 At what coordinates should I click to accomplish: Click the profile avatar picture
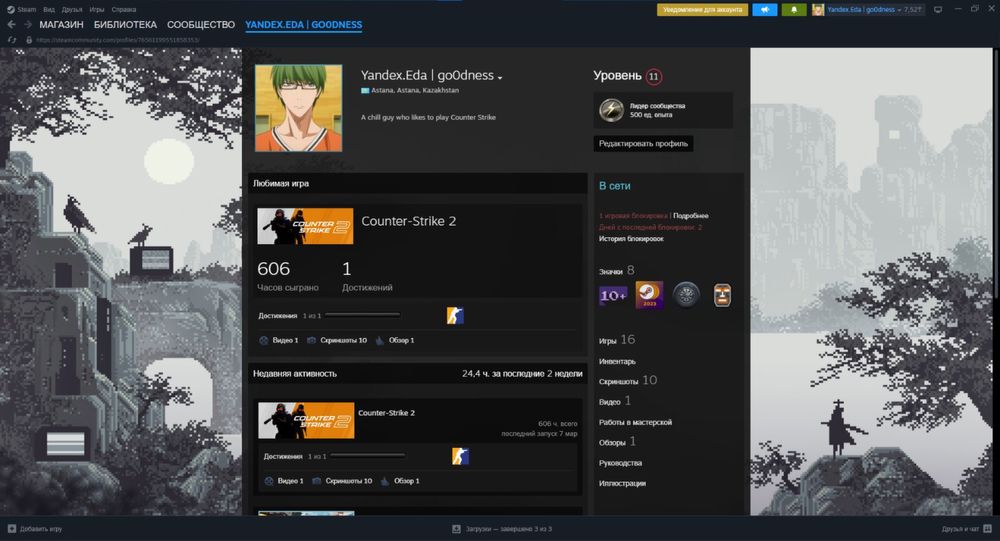298,108
